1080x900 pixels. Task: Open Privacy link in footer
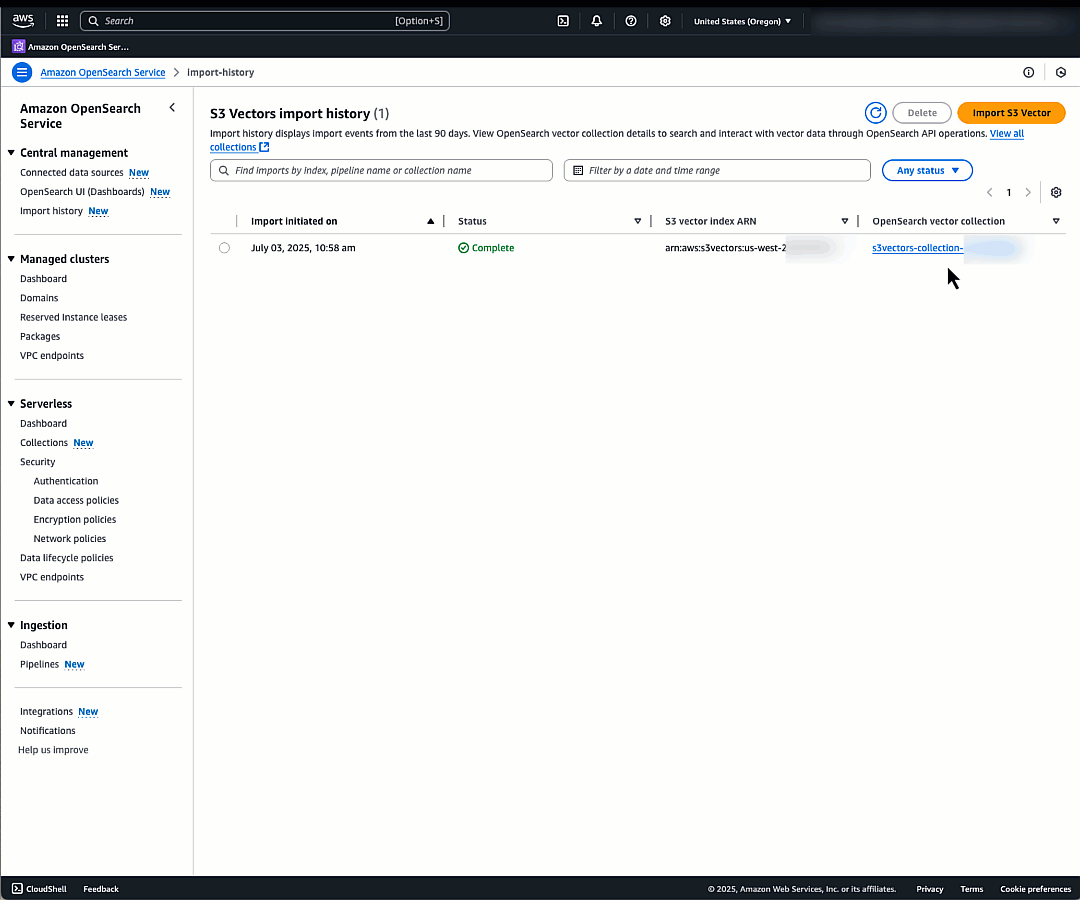[x=929, y=889]
